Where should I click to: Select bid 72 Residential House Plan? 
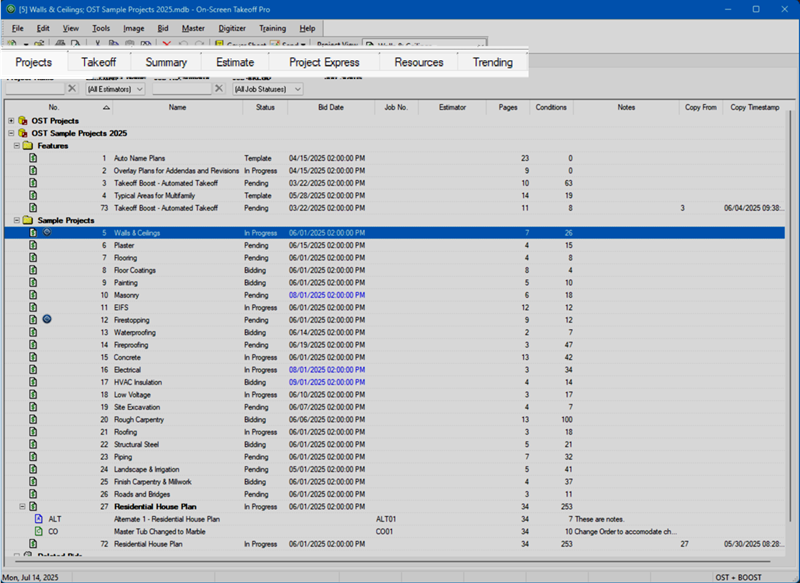point(394,544)
